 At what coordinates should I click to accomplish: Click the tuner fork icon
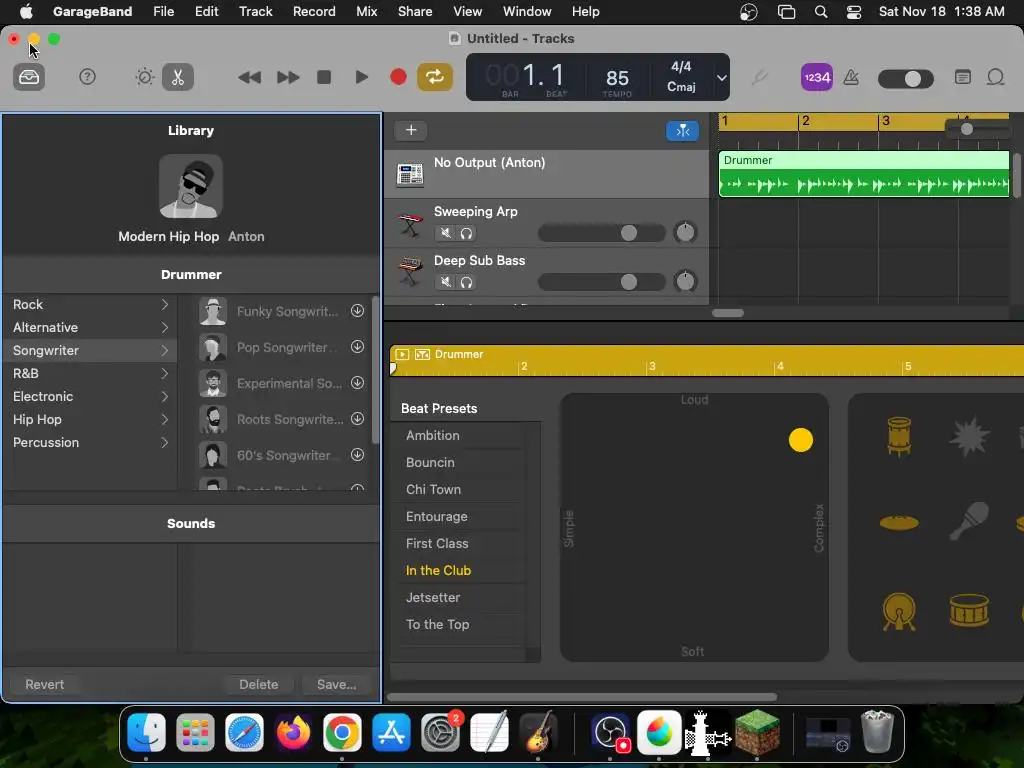click(758, 78)
